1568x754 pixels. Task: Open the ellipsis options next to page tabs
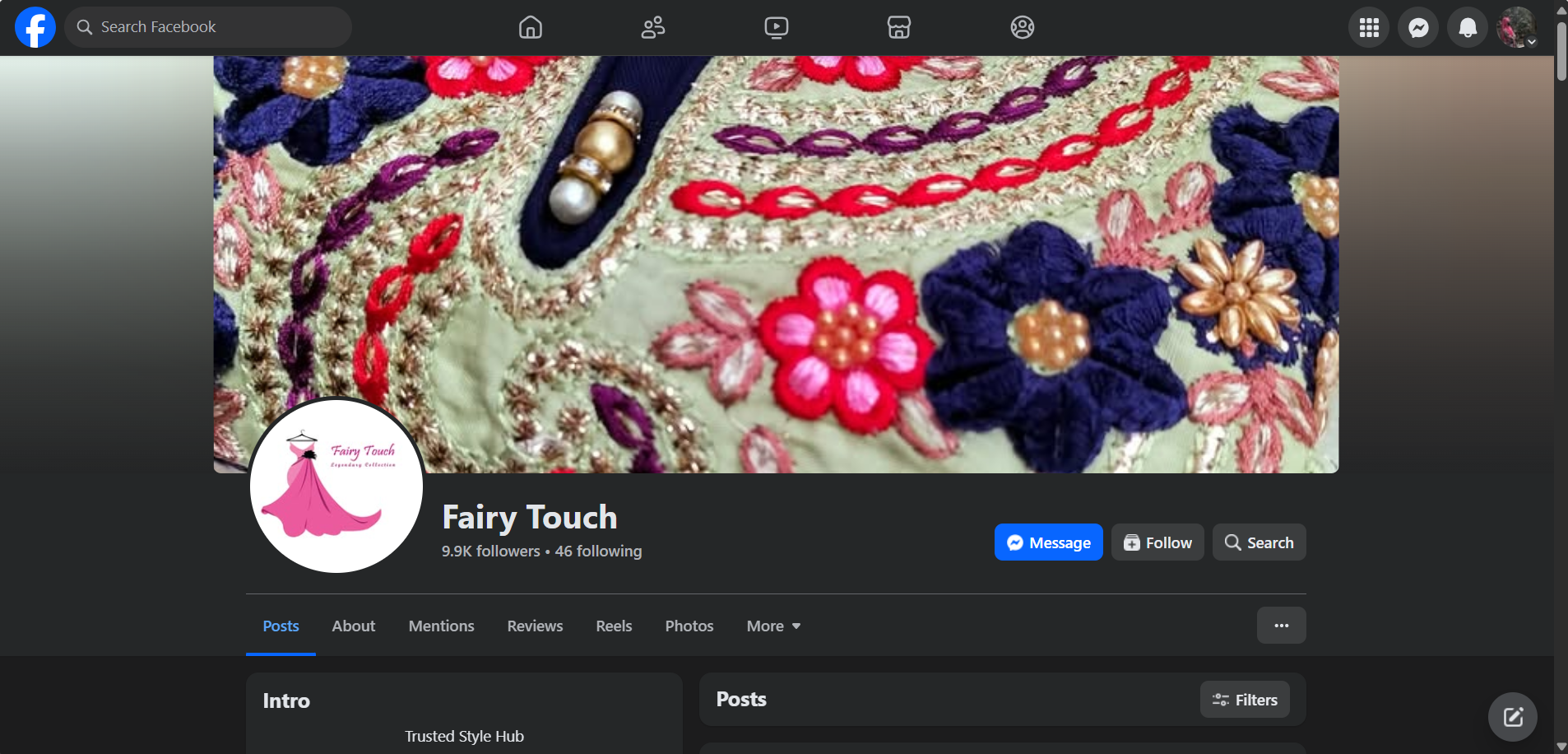coord(1280,625)
